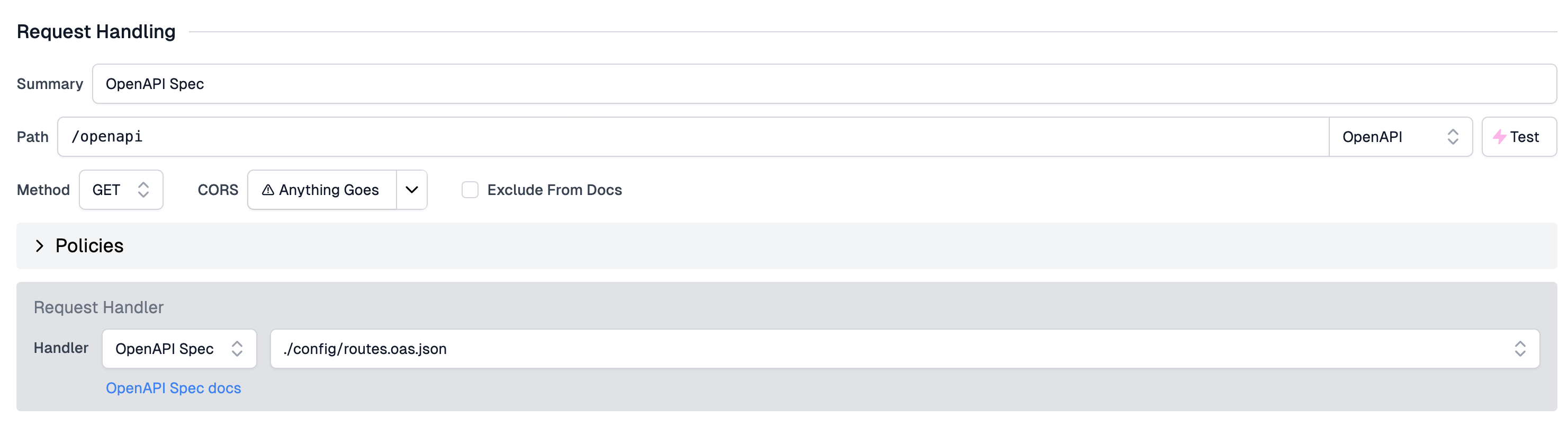Click the Anything Goes CORS button

(x=322, y=190)
